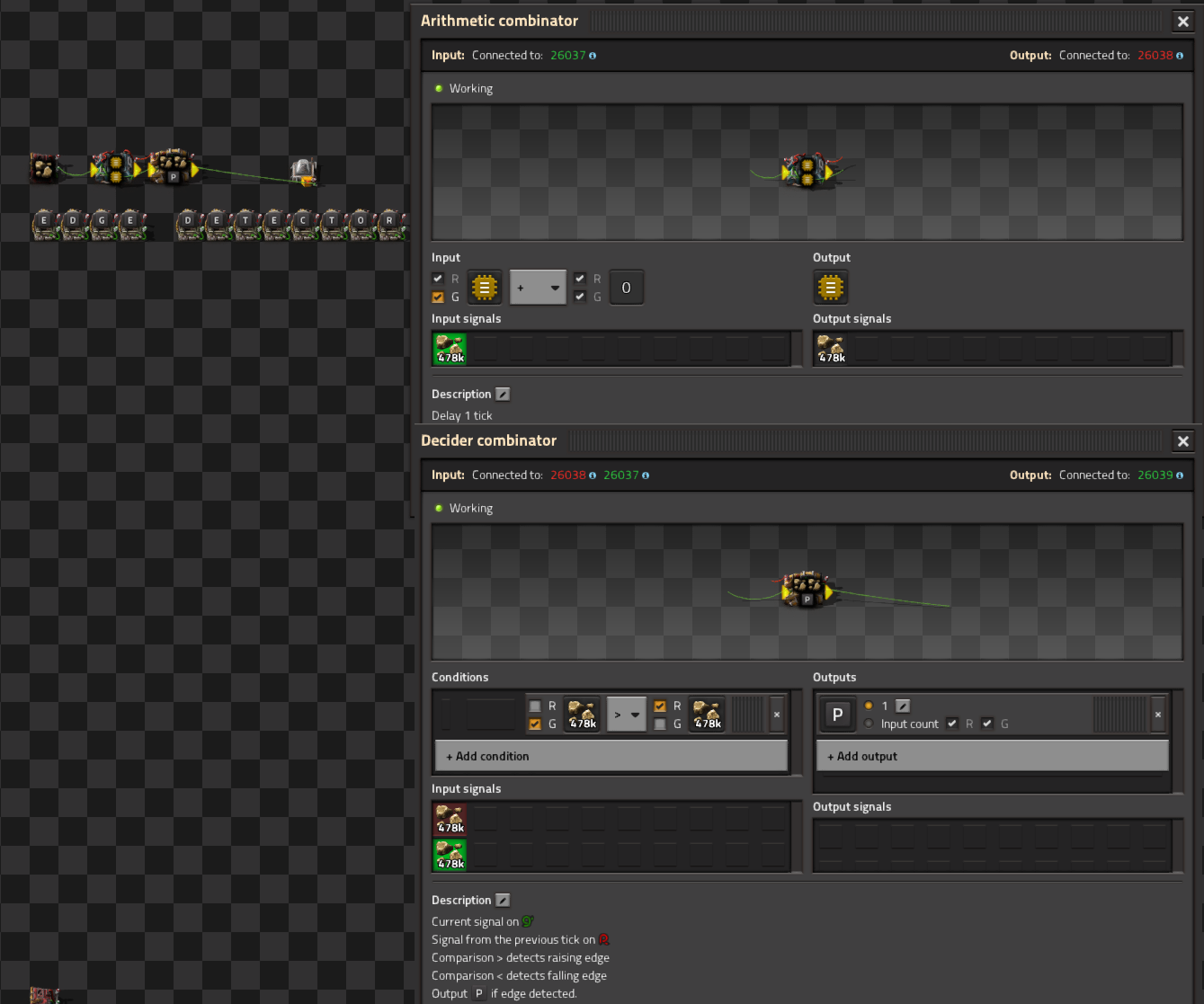This screenshot has width=1204, height=1004.
Task: Open the arithmetic operator dropdown
Action: pyautogui.click(x=538, y=288)
